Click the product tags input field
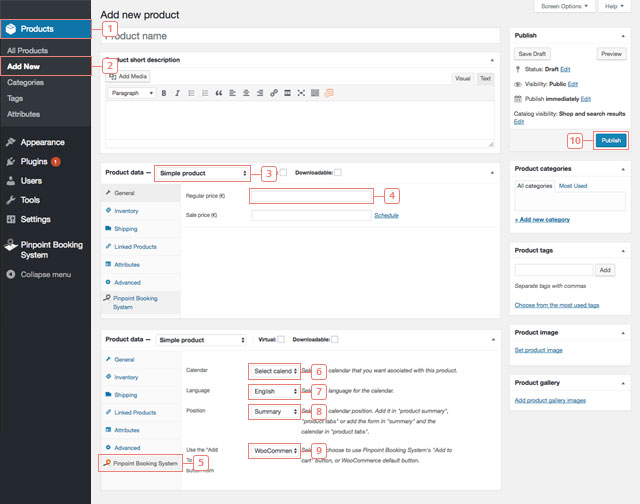 553,270
